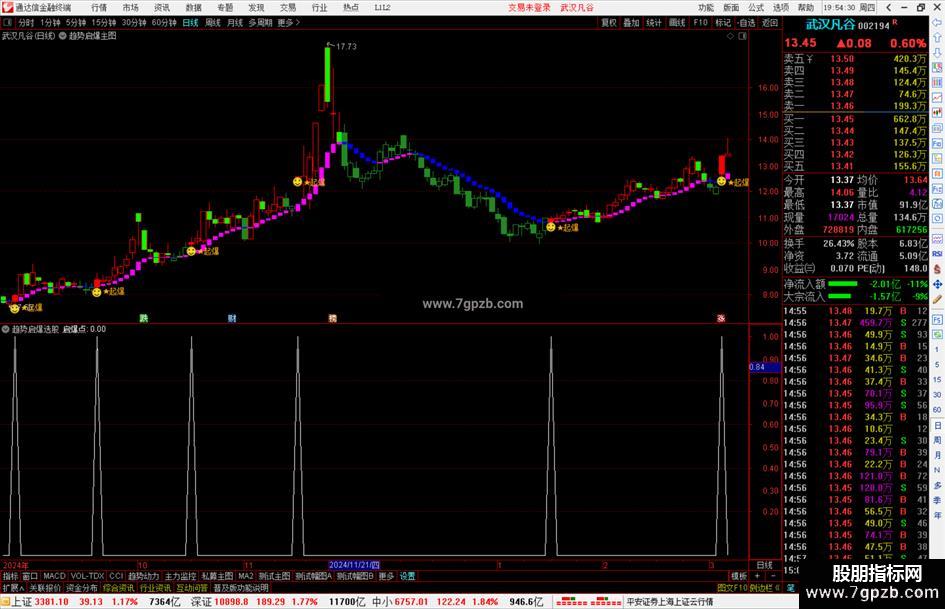Switch chart to 1分钟 period

click(x=50, y=22)
